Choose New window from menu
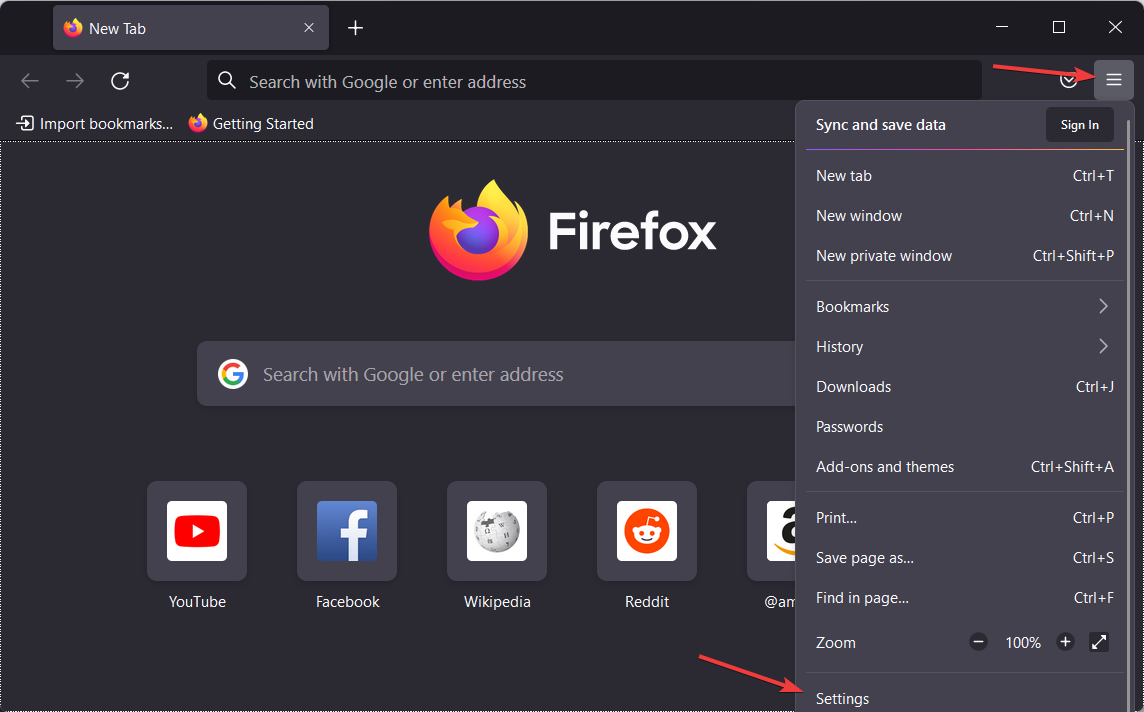Screen dimensions: 1144x712 (x=965, y=216)
